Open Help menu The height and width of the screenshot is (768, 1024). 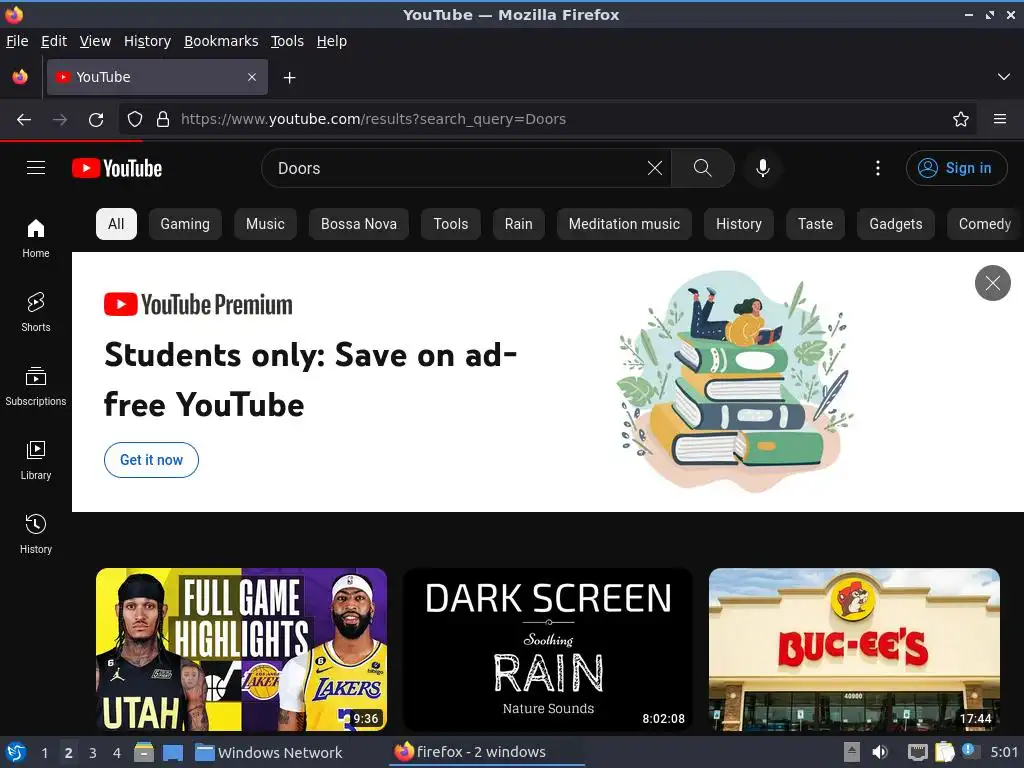coord(332,41)
